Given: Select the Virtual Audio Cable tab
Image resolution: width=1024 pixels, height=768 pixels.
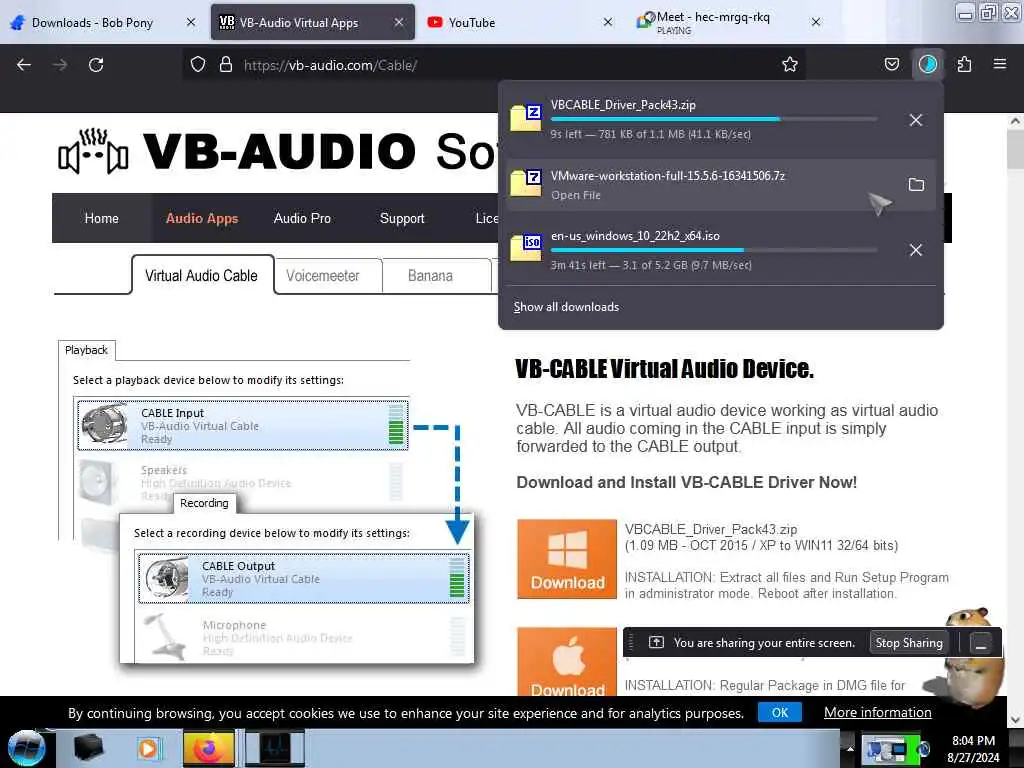Looking at the screenshot, I should (202, 276).
